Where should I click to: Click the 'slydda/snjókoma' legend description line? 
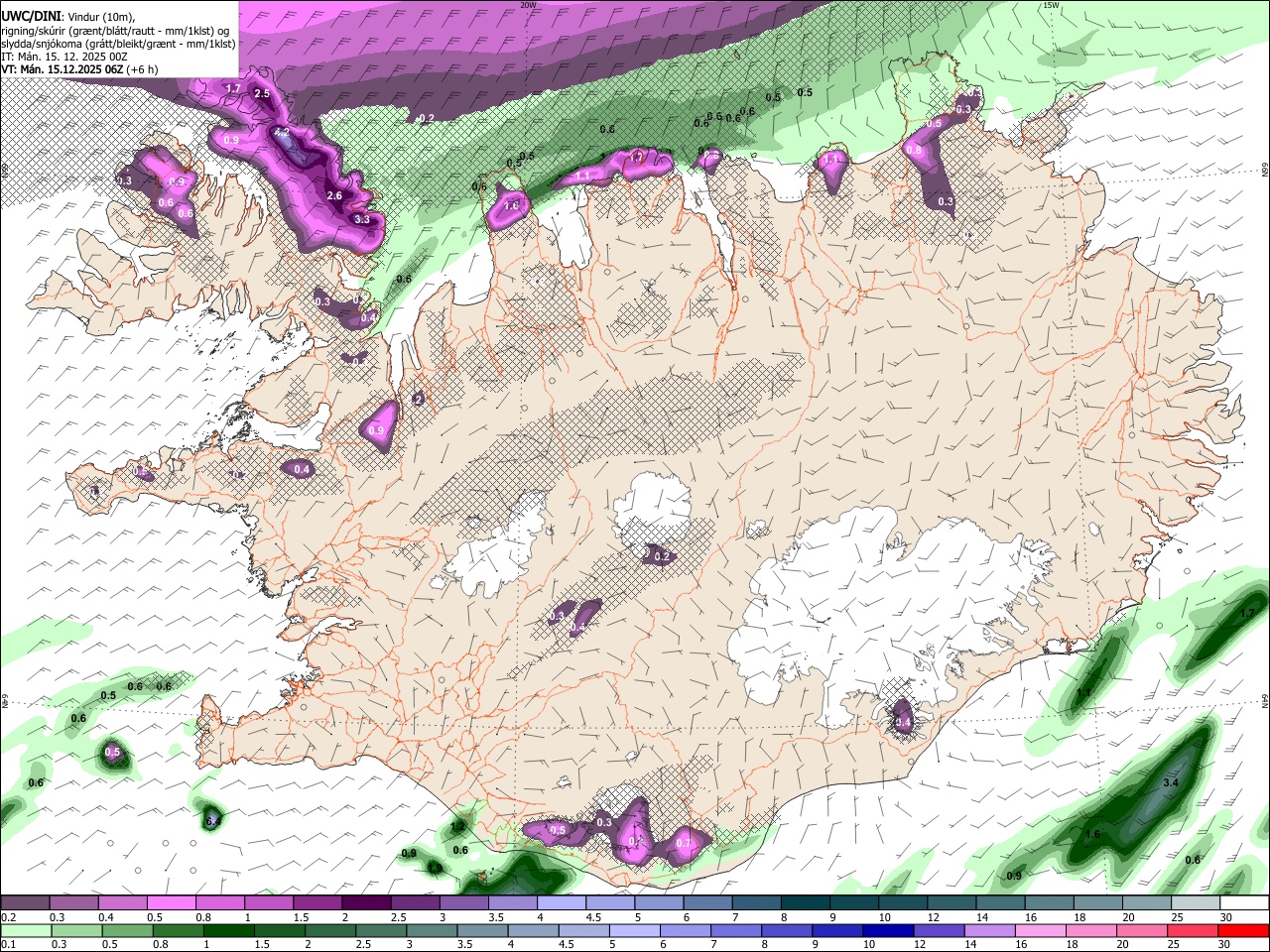(x=118, y=44)
